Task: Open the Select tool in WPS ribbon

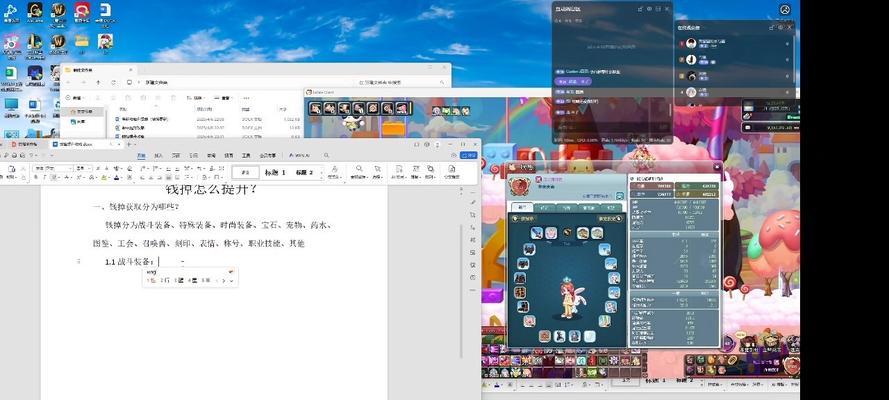Action: [x=376, y=169]
